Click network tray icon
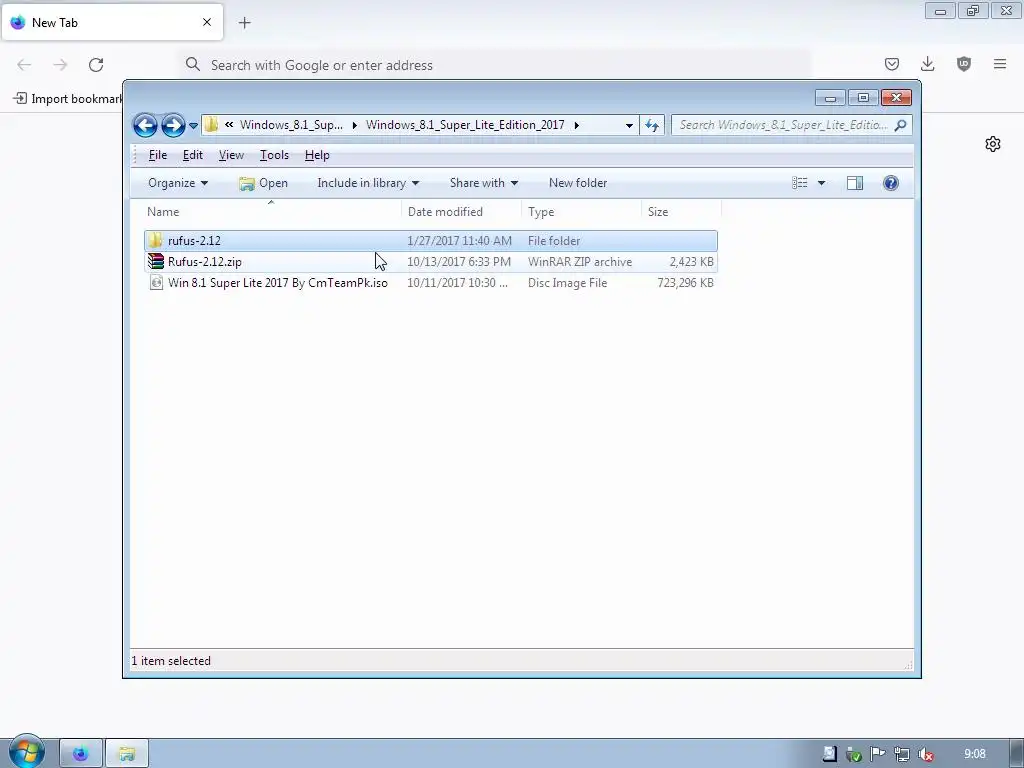 [902, 754]
